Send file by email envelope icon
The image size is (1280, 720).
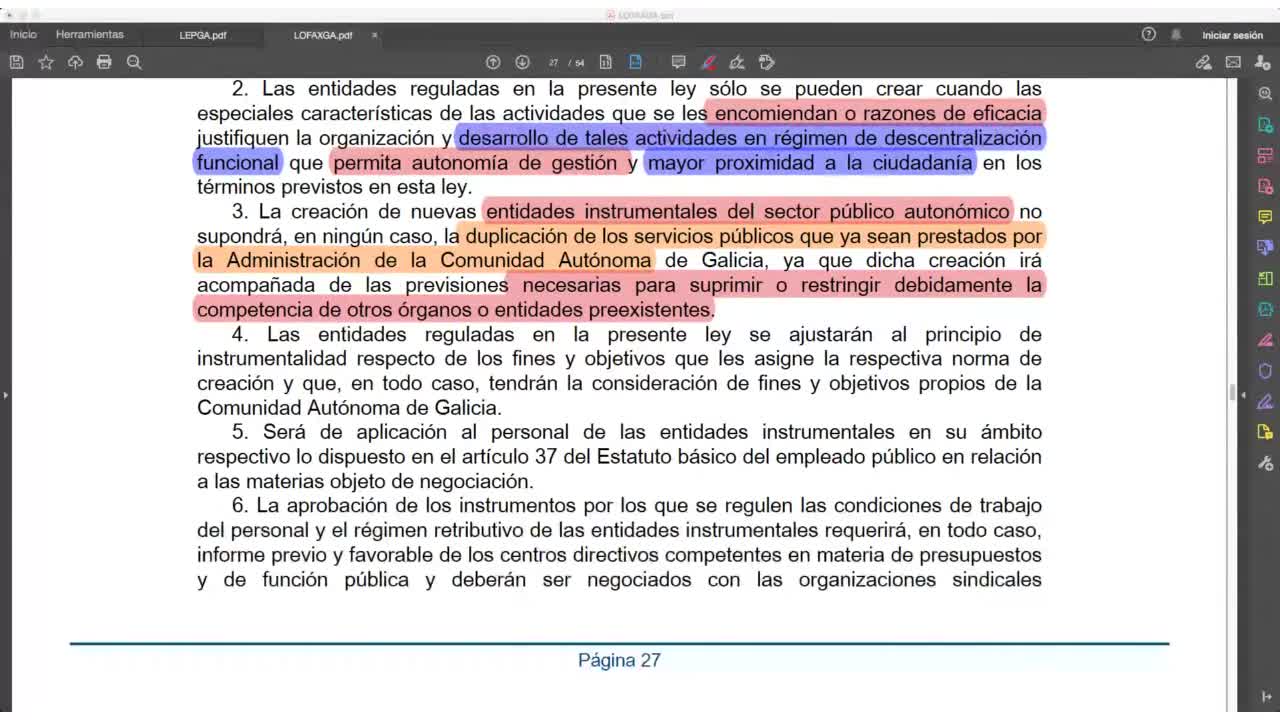point(1233,62)
